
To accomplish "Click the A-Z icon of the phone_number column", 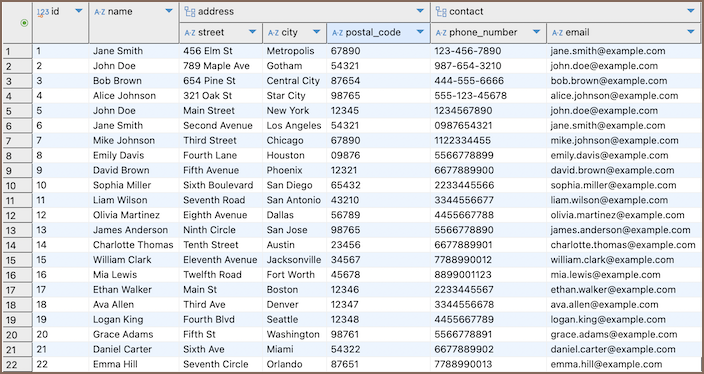I will point(441,32).
